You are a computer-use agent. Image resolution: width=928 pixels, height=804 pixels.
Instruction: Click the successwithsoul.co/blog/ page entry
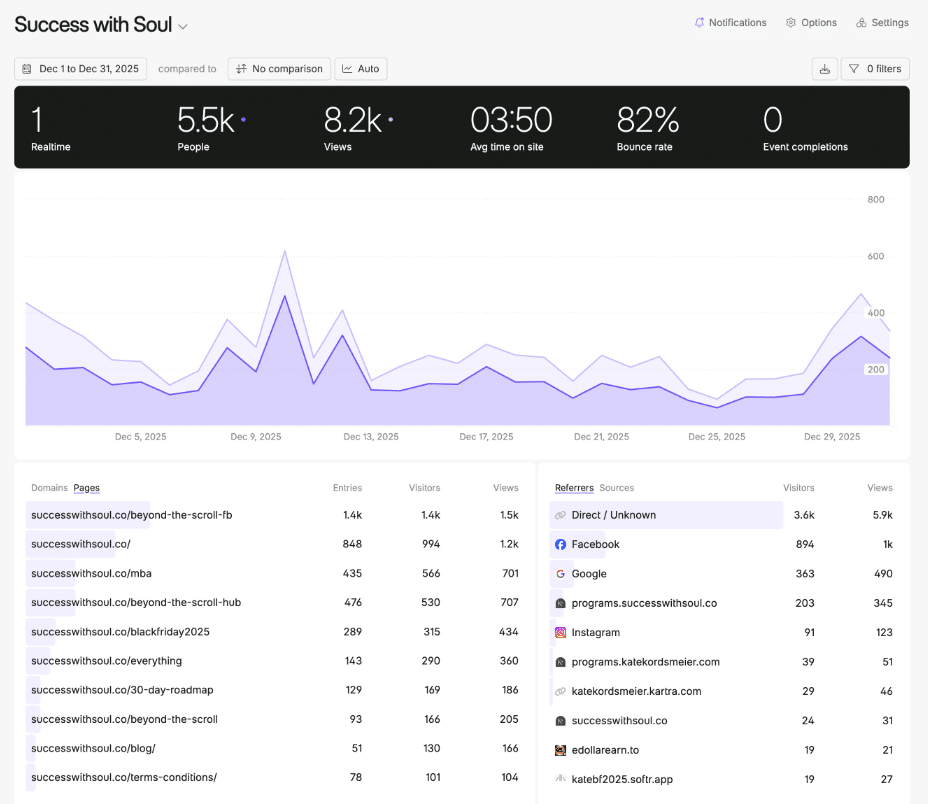93,748
